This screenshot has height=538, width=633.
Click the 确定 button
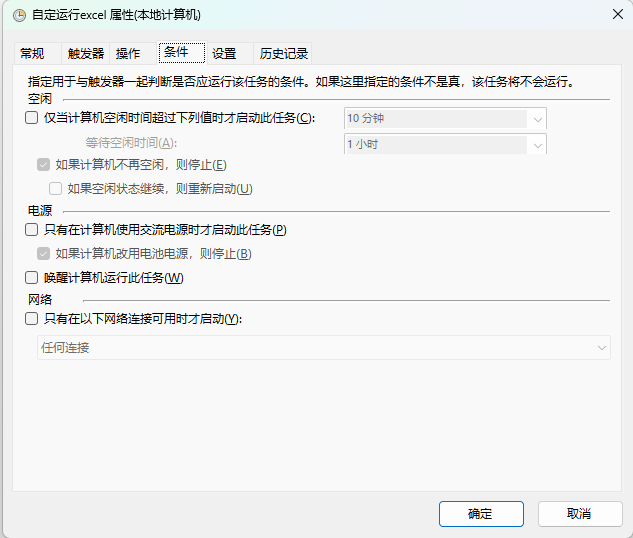[x=481, y=514]
